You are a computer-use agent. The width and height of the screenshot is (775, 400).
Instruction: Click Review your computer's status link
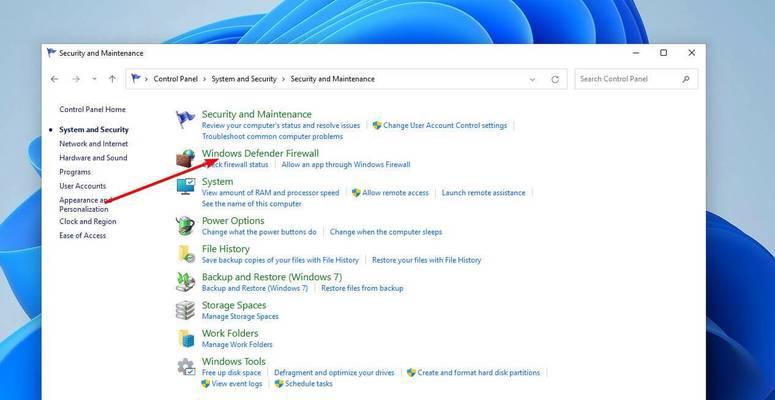coord(281,126)
